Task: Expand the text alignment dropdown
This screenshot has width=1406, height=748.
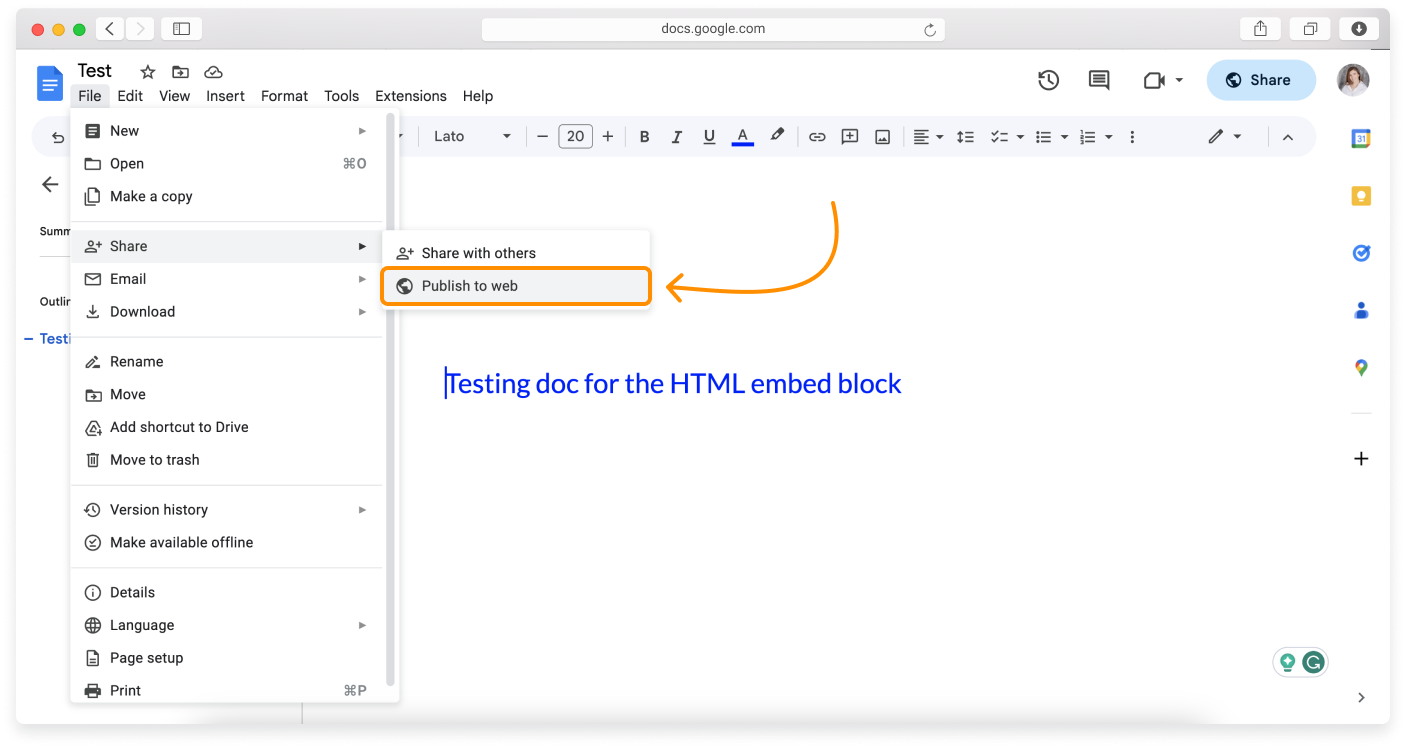Action: click(x=938, y=136)
